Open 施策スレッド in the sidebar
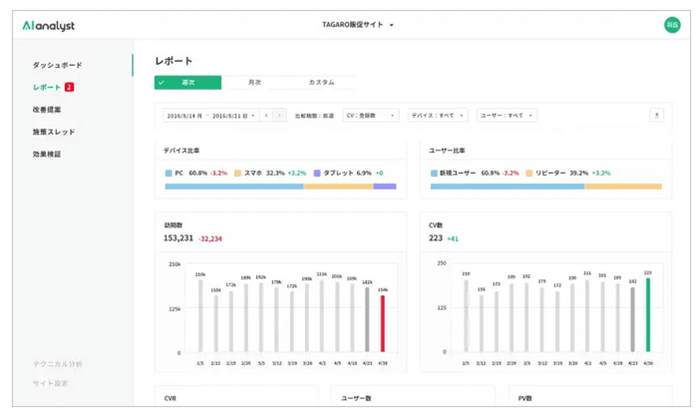 [x=54, y=132]
